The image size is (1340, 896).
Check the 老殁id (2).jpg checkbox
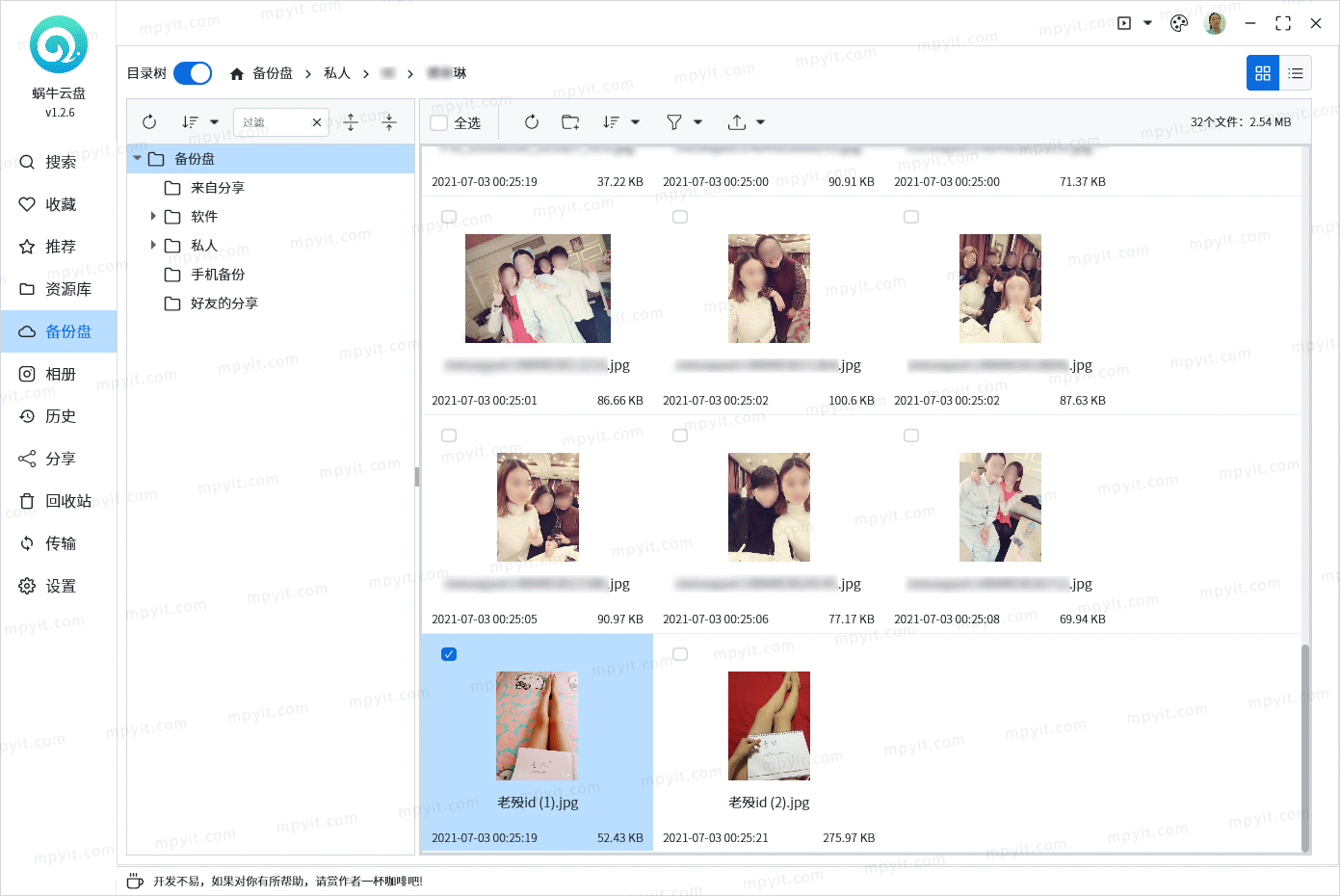tap(680, 654)
